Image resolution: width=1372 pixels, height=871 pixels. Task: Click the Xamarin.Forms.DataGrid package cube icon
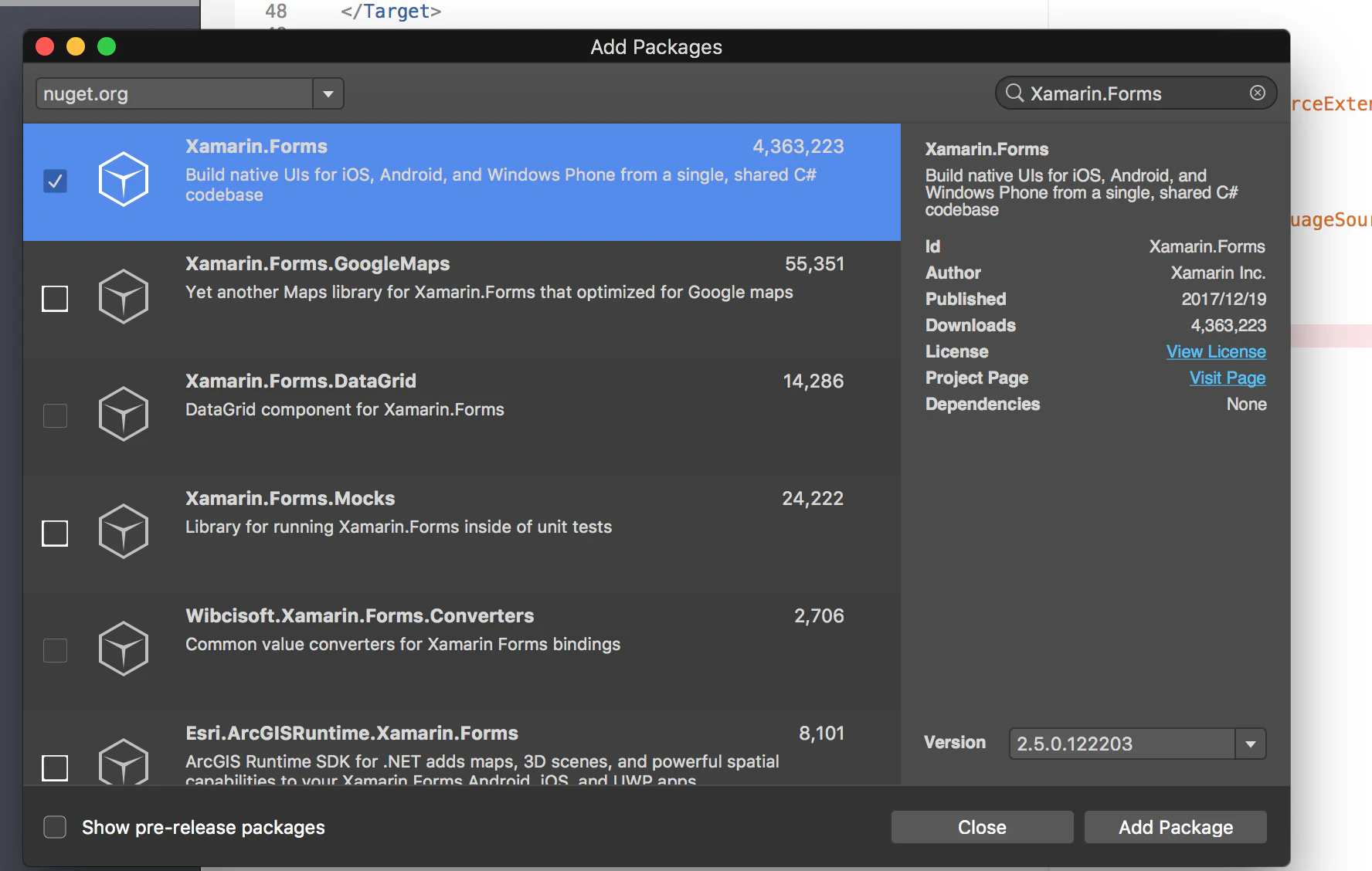point(124,414)
